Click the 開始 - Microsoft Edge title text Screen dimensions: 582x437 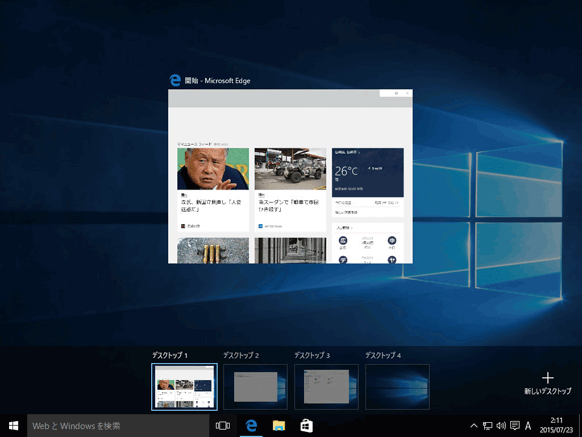218,81
